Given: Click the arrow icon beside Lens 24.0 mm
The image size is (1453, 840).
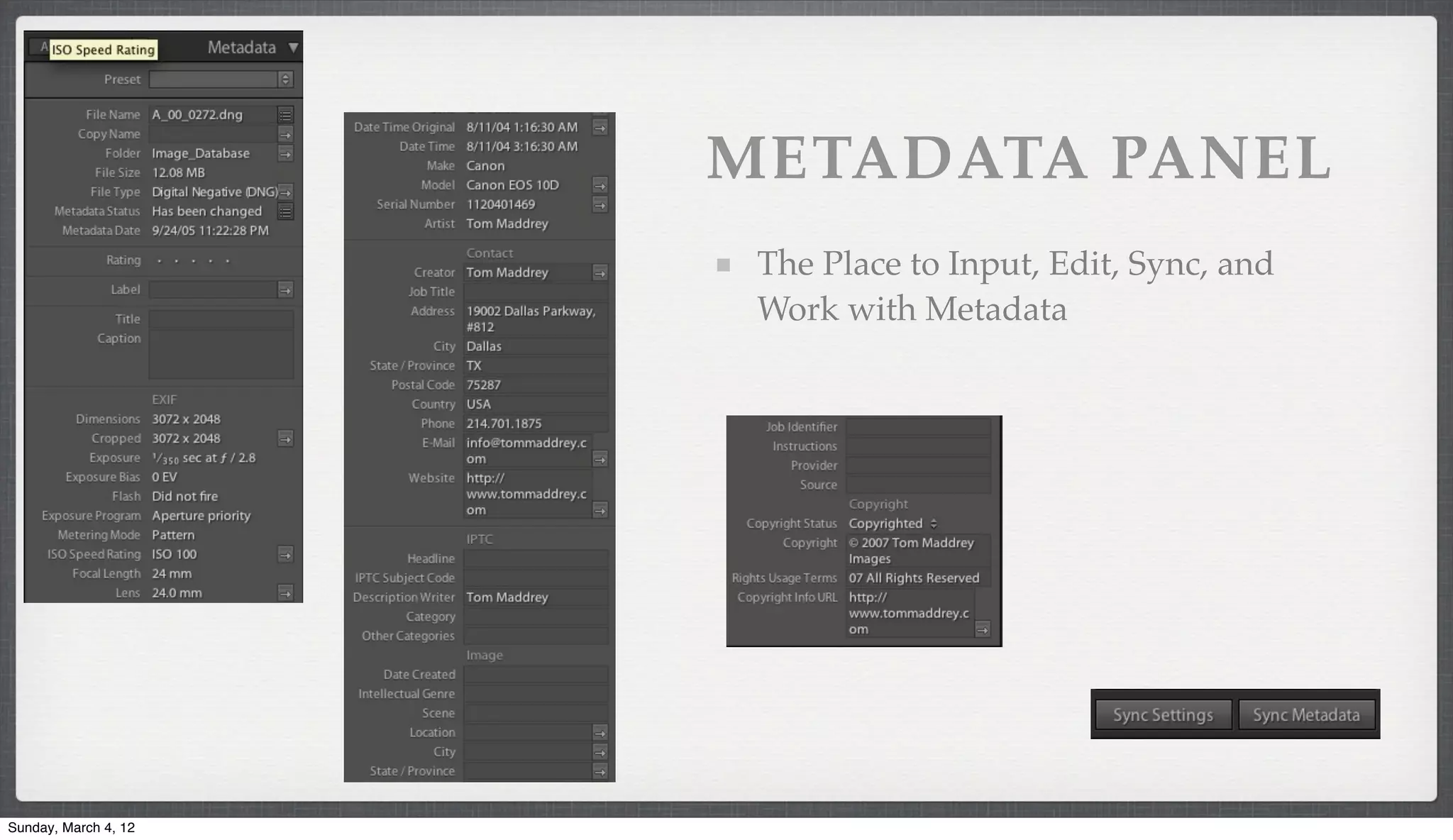Looking at the screenshot, I should coord(285,593).
